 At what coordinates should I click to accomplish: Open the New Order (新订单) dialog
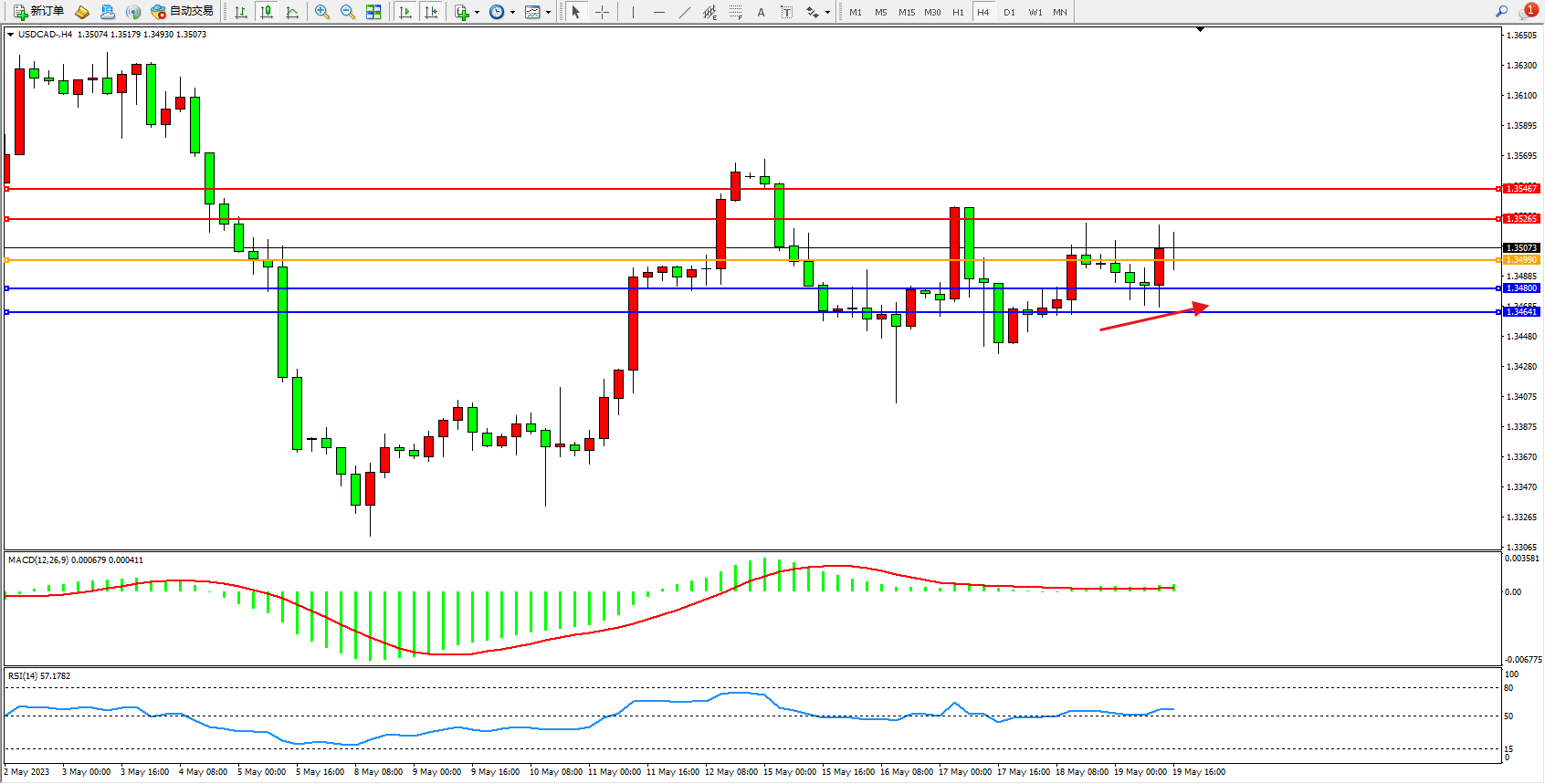[38, 12]
